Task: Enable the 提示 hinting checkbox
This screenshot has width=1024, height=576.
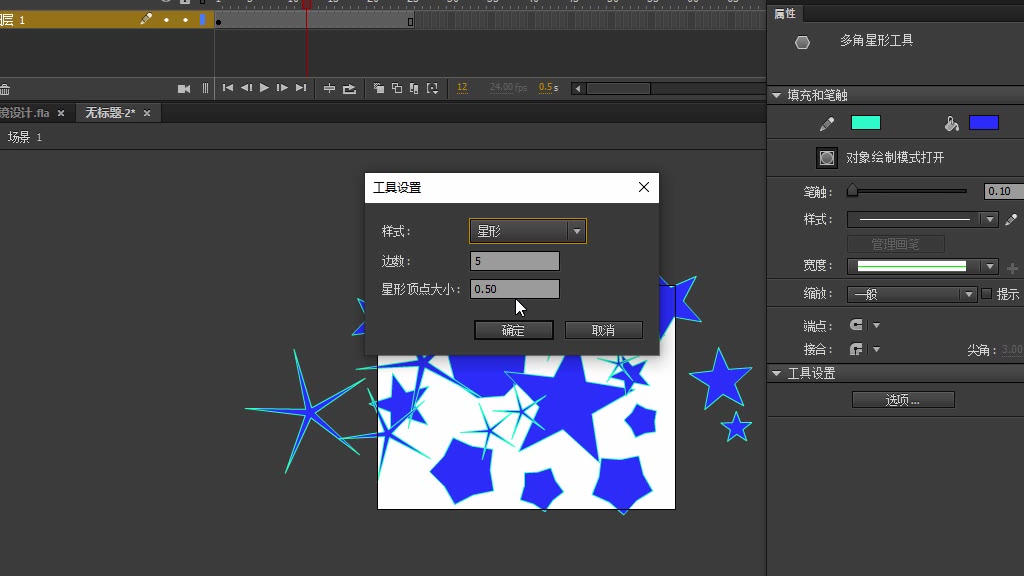Action: click(986, 294)
